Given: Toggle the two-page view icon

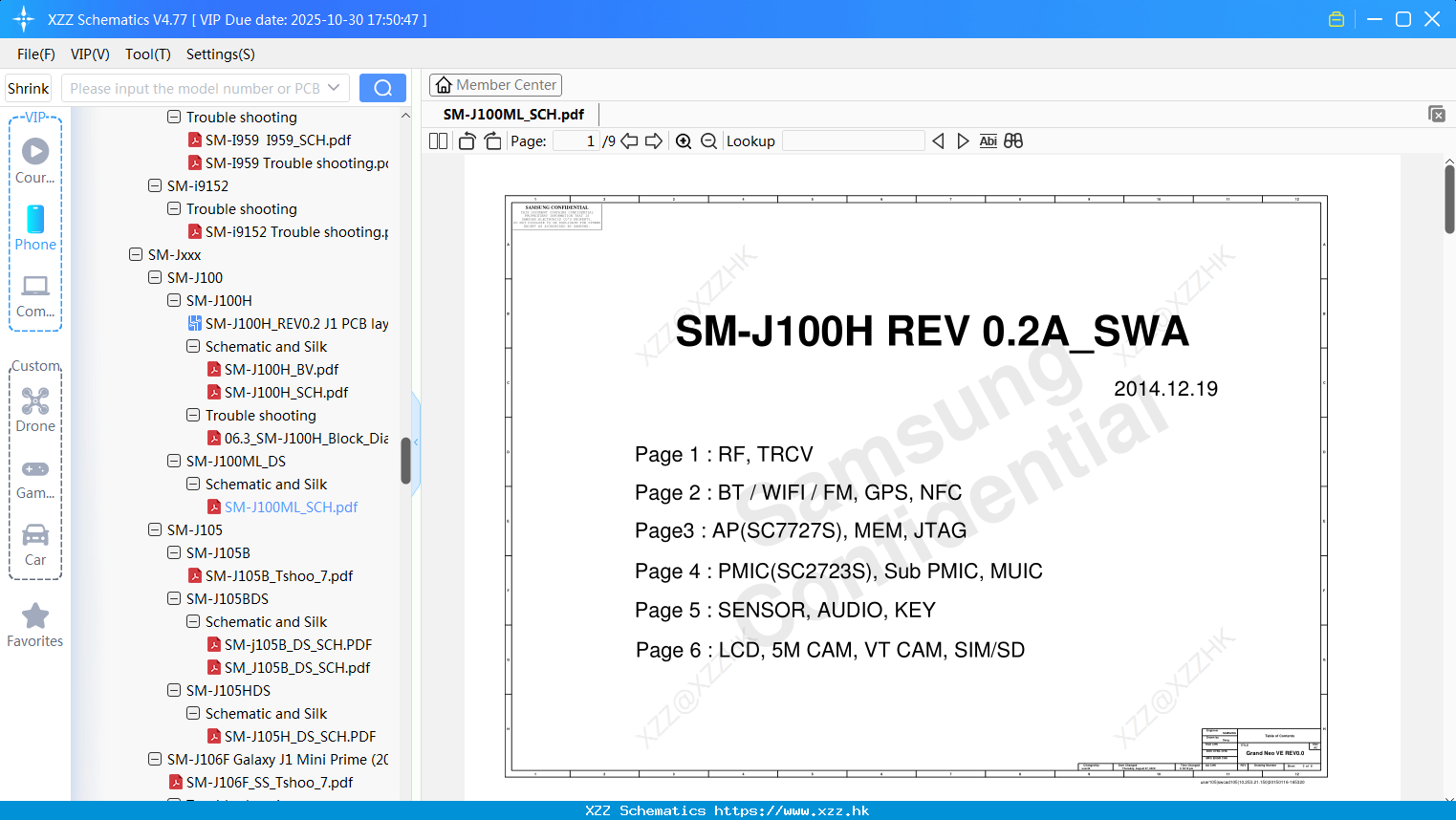Looking at the screenshot, I should pyautogui.click(x=438, y=140).
